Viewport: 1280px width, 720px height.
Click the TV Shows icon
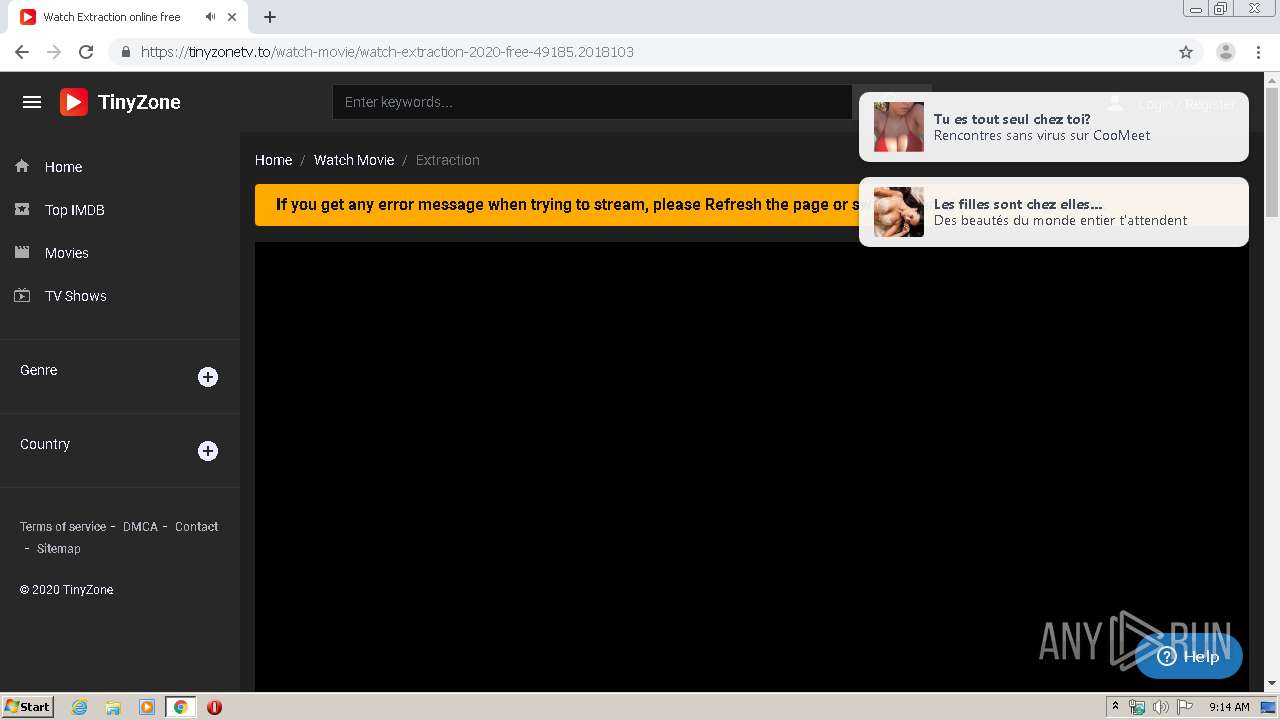22,295
